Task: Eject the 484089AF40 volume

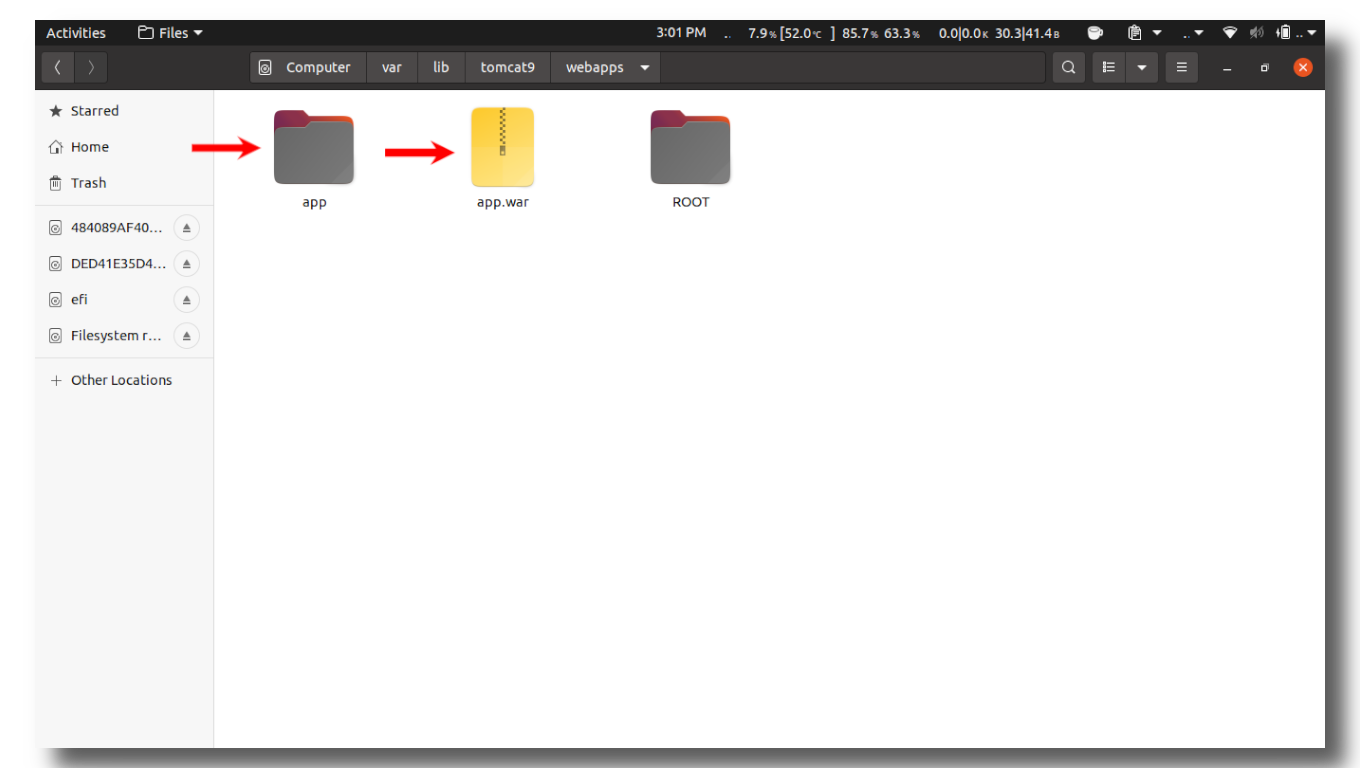Action: click(x=186, y=228)
